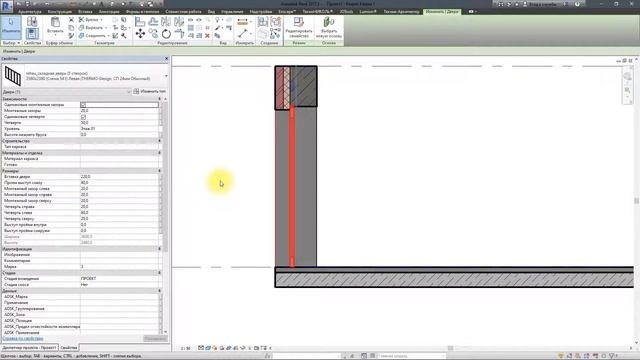Cut selection to clipboard scissors icon
Screen dimensions: 640x360
pyautogui.click(x=71, y=20)
